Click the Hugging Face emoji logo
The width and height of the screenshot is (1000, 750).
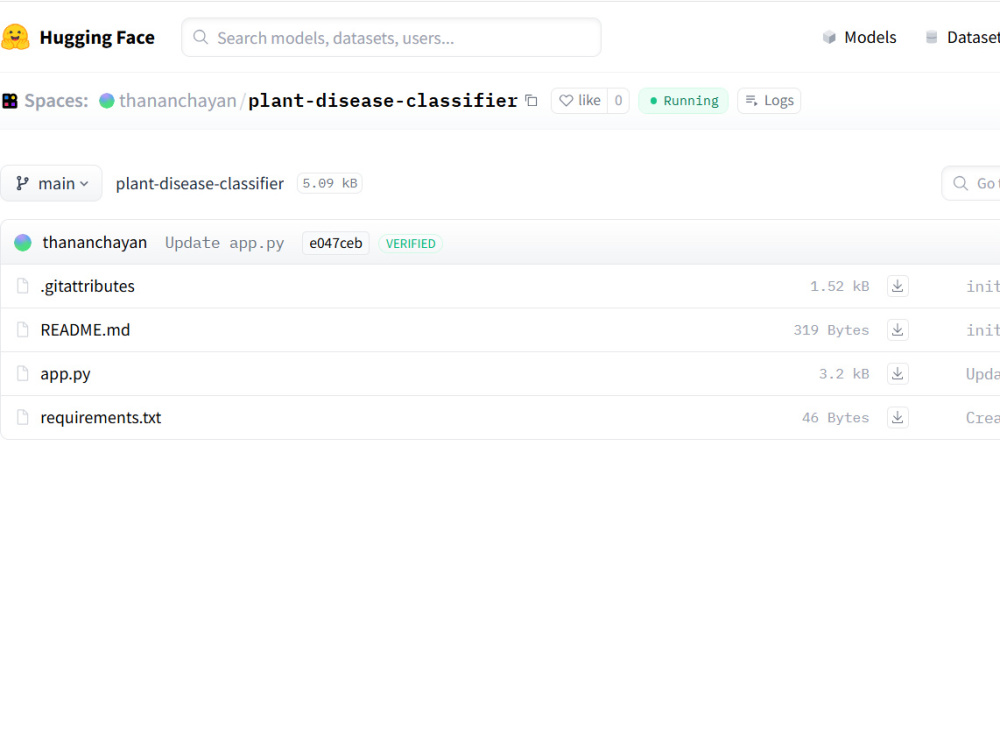coord(15,38)
